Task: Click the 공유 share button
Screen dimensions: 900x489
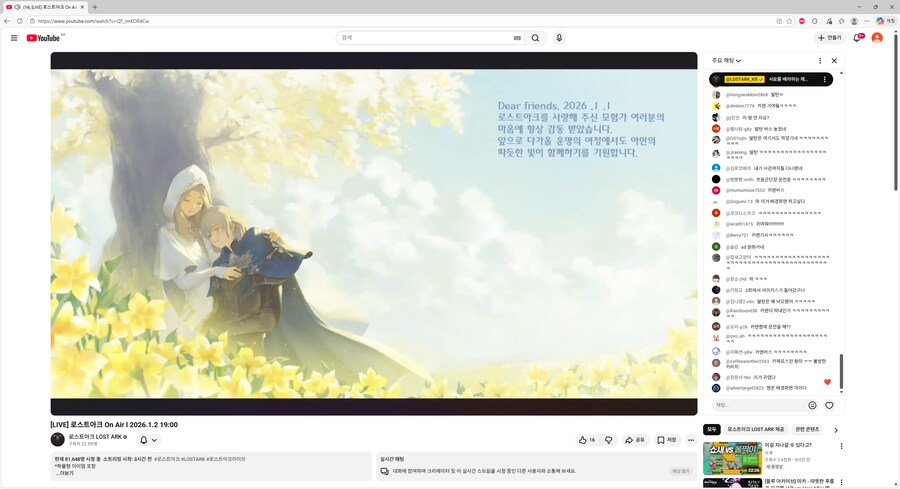Action: [635, 440]
